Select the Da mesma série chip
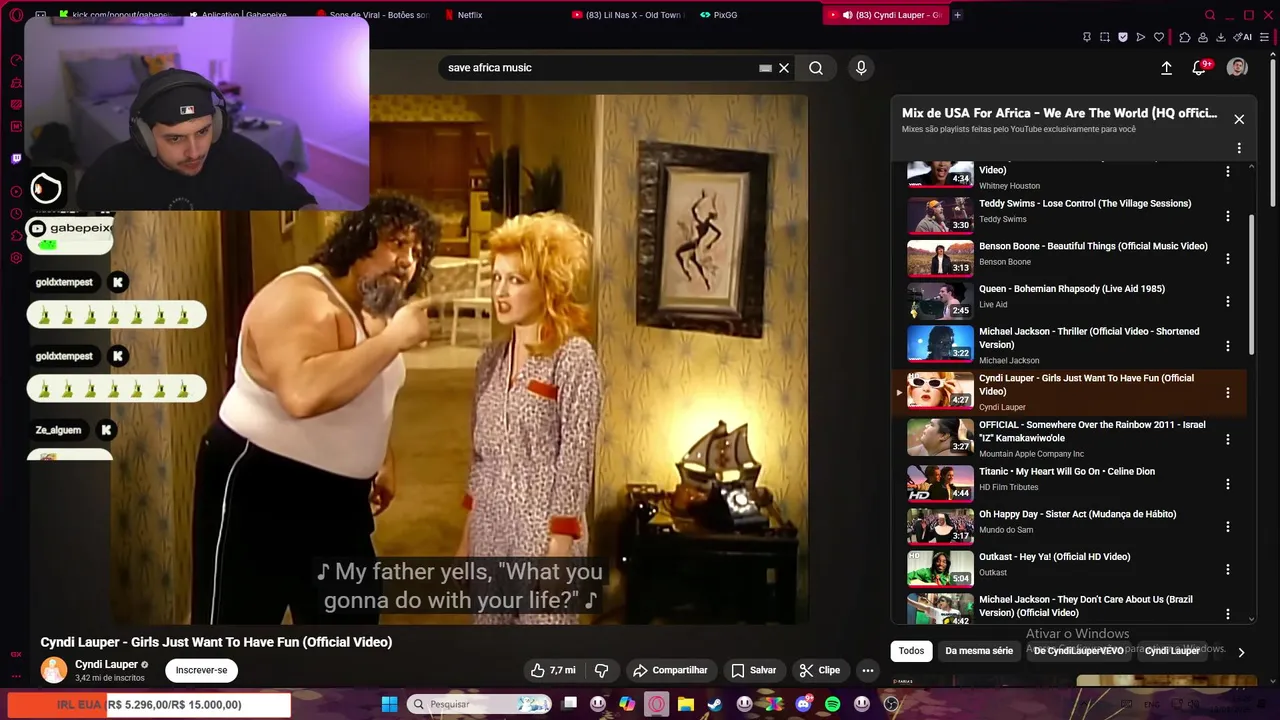This screenshot has width=1280, height=720. [x=979, y=651]
